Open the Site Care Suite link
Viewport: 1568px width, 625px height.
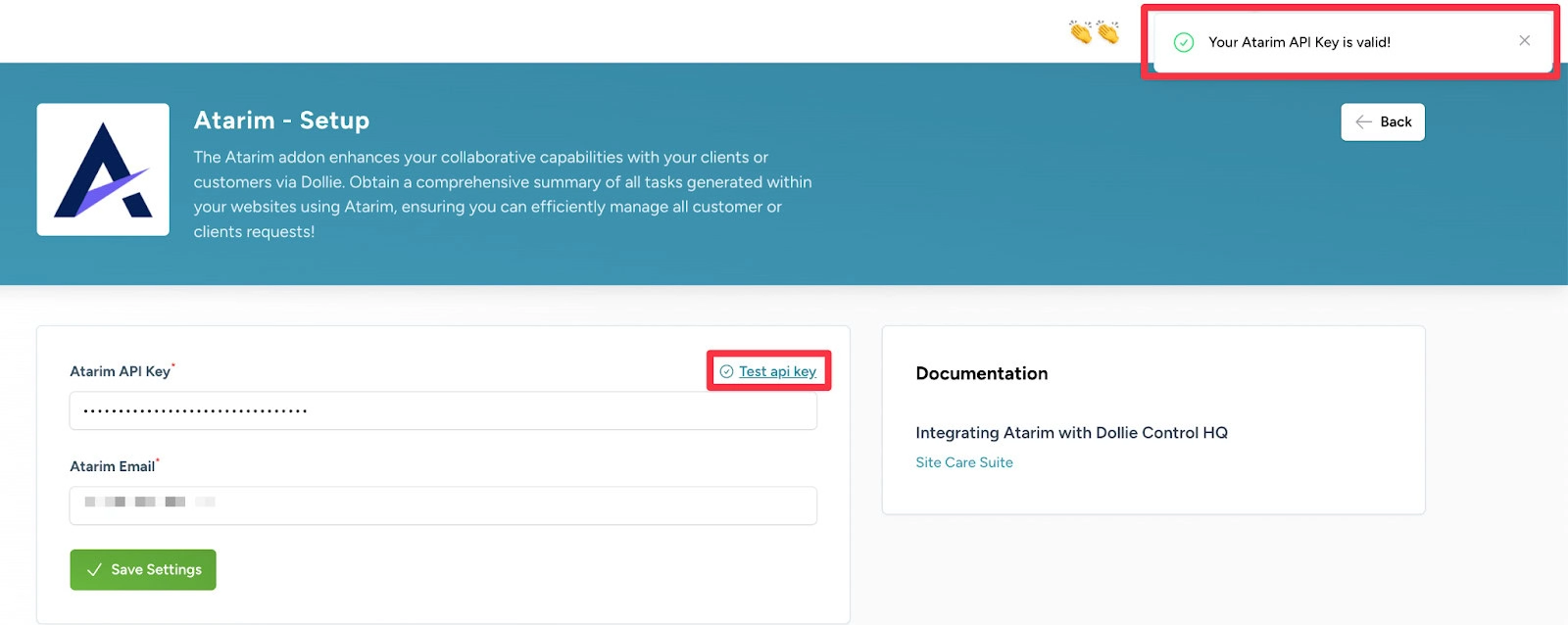point(963,462)
